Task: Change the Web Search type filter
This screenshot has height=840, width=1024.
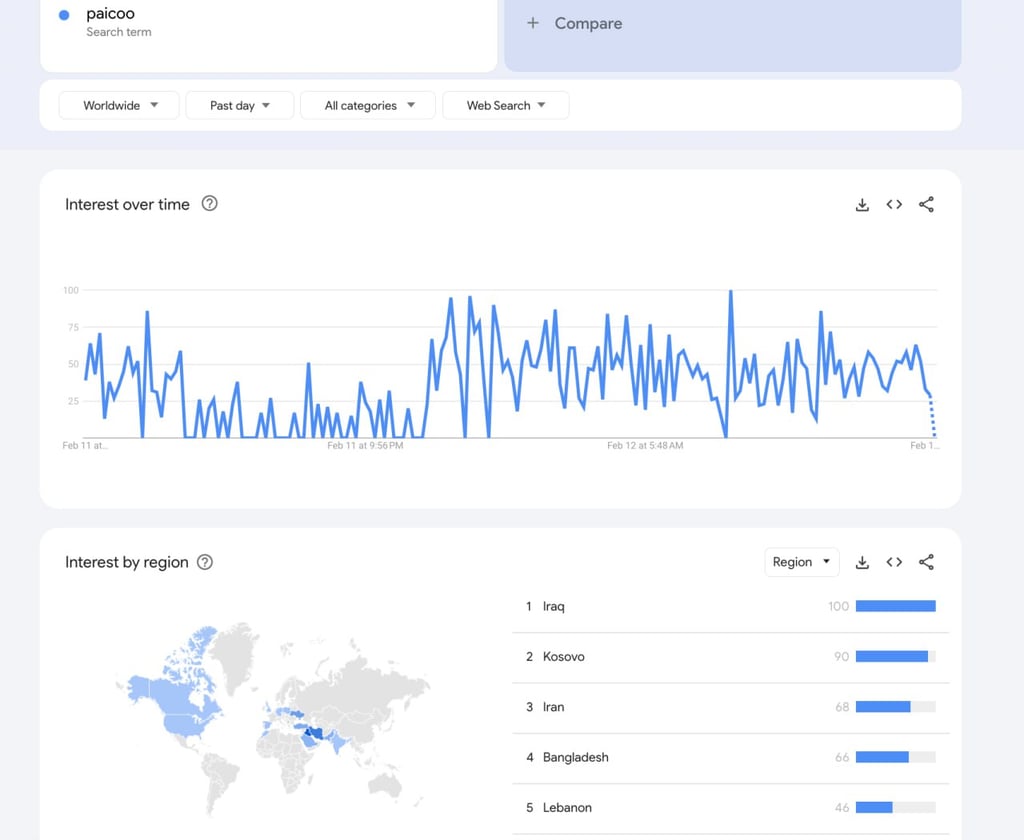Action: [x=505, y=105]
